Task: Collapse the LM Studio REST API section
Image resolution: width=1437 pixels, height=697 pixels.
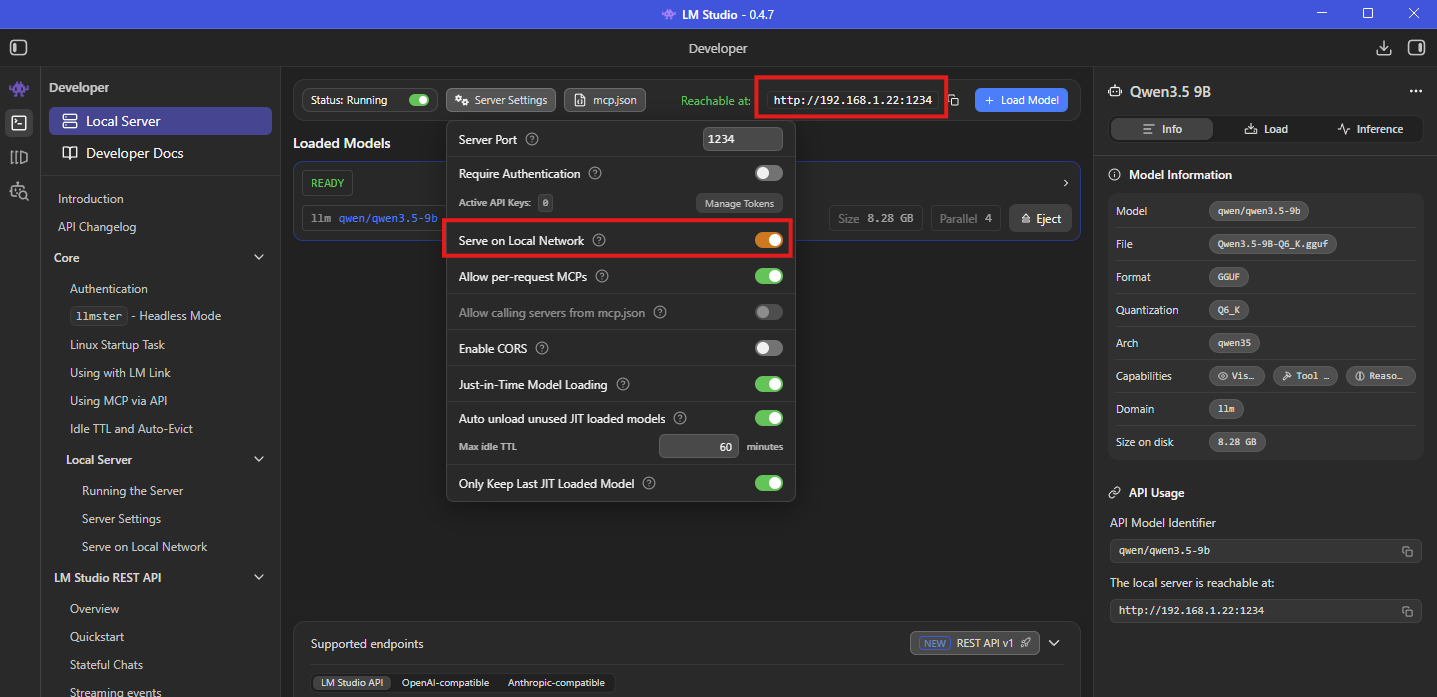Action: click(x=259, y=578)
